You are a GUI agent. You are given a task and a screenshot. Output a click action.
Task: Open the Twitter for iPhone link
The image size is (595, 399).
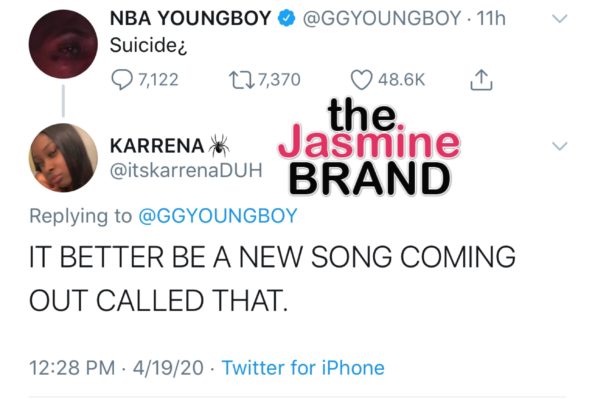pos(303,367)
